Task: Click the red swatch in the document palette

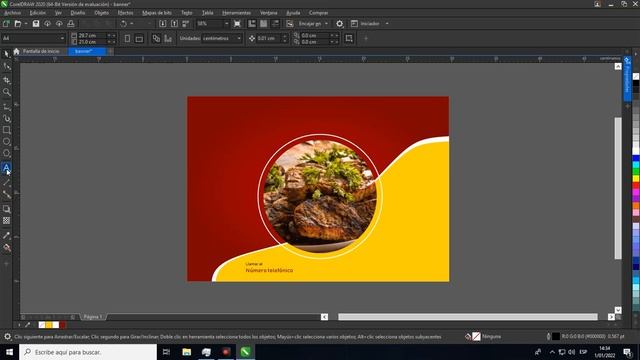Action: 62,325
